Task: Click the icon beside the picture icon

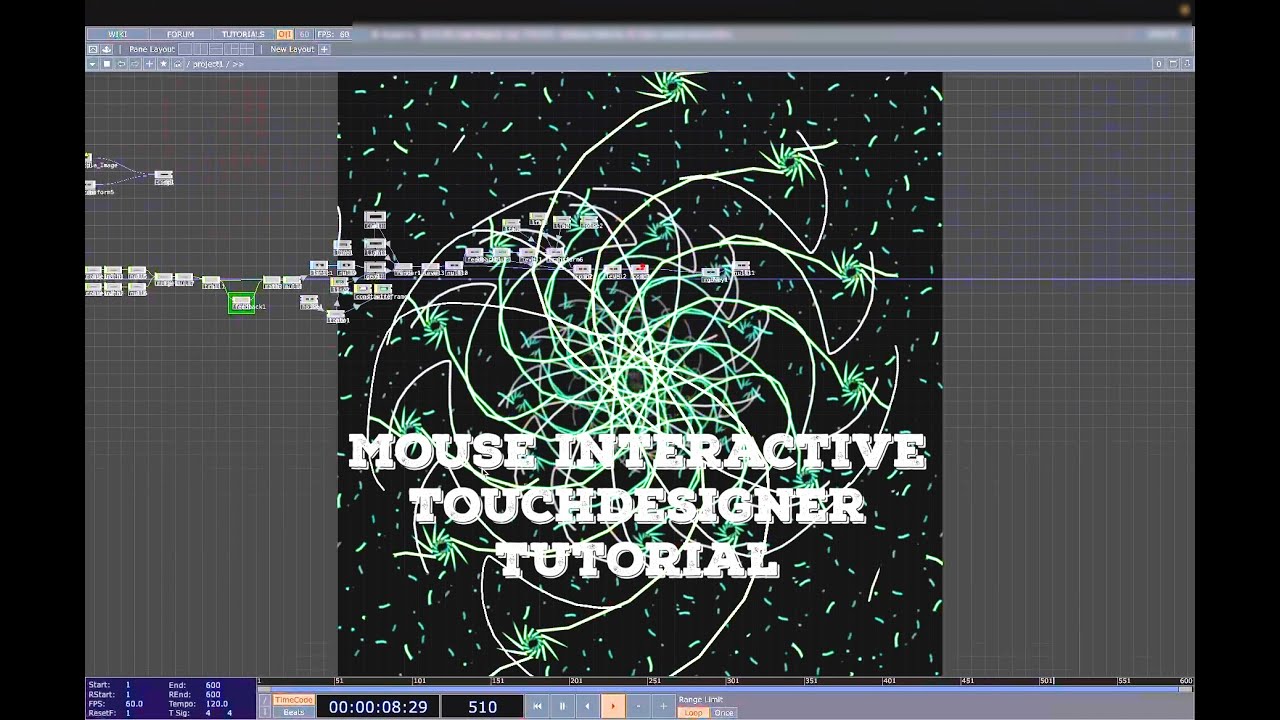Action: pos(107,49)
